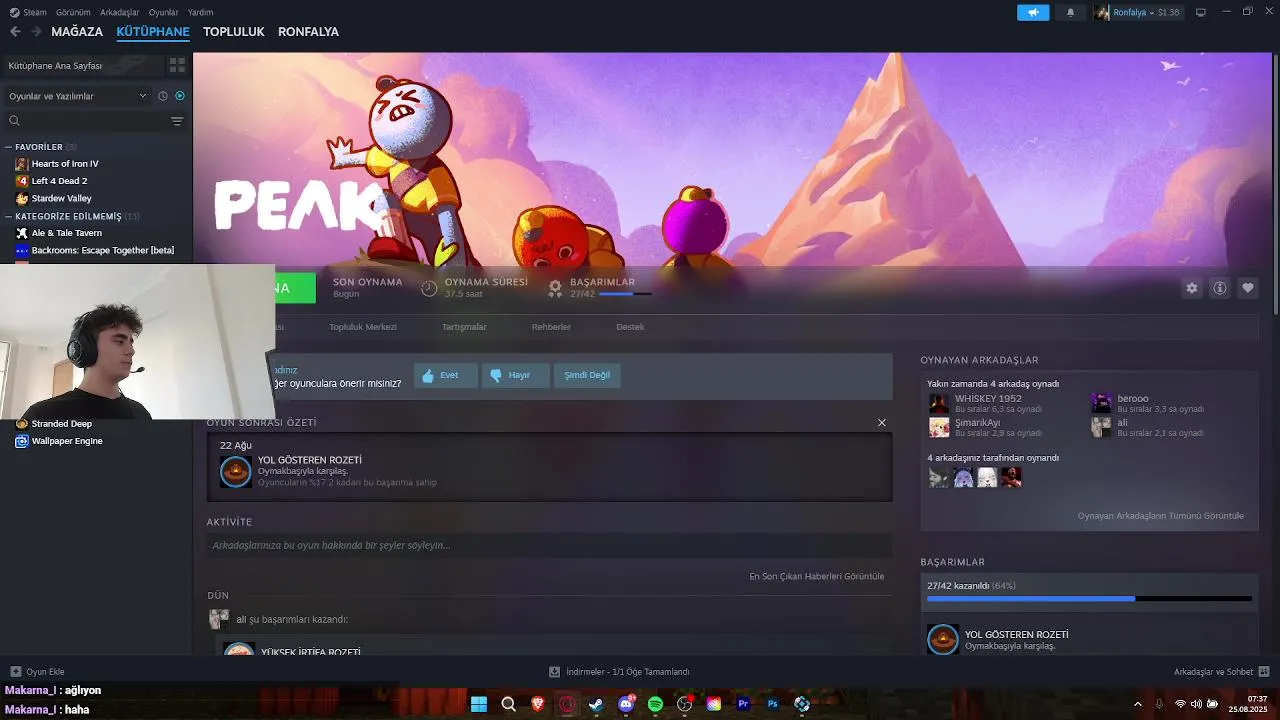The width and height of the screenshot is (1280, 720).
Task: Go back with the left arrow
Action: 15,32
